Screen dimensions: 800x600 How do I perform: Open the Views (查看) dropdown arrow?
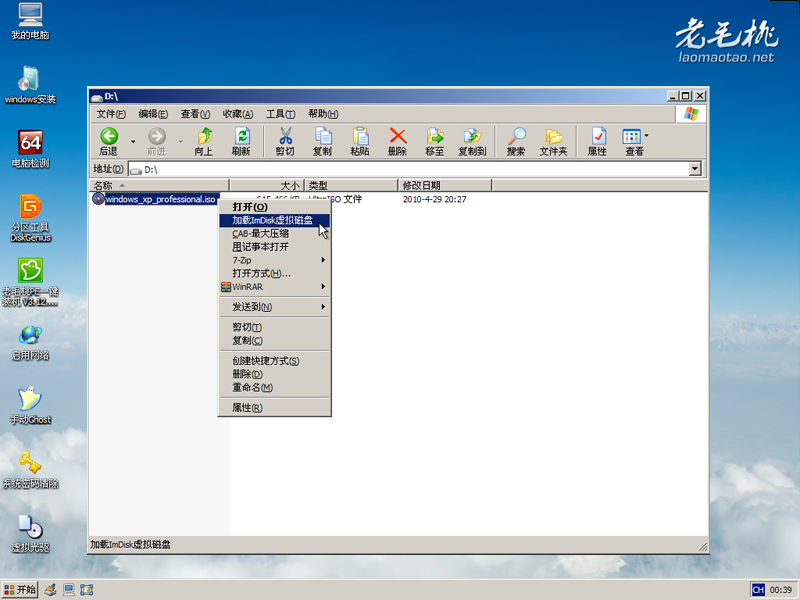point(646,136)
